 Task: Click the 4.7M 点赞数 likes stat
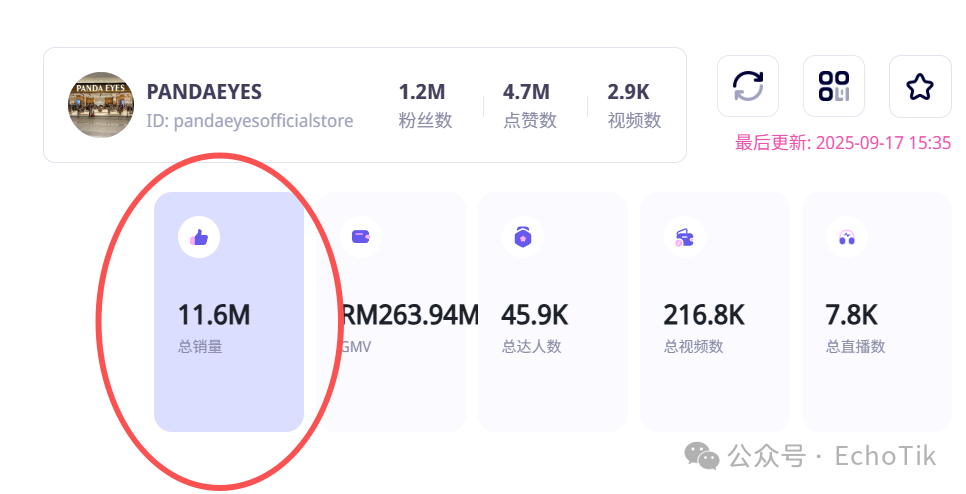(x=530, y=105)
